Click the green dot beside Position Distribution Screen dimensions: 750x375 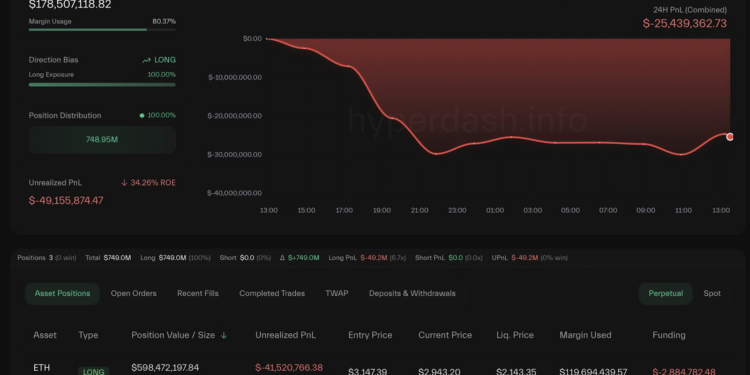click(x=142, y=115)
